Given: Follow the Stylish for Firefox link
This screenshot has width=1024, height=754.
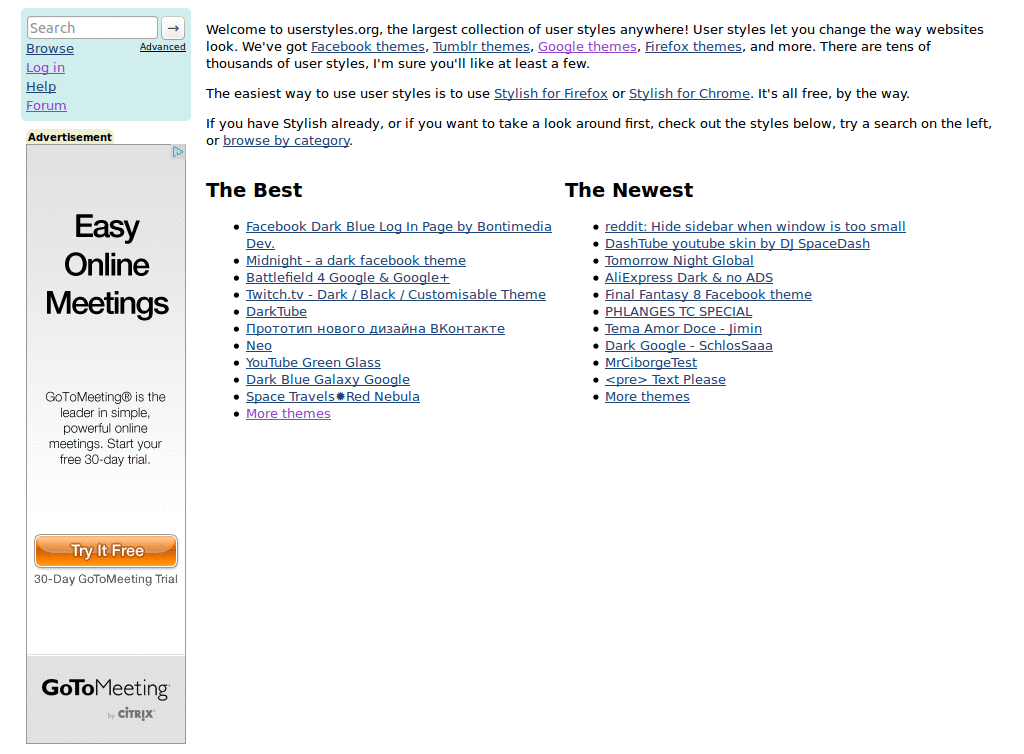Looking at the screenshot, I should [x=551, y=93].
